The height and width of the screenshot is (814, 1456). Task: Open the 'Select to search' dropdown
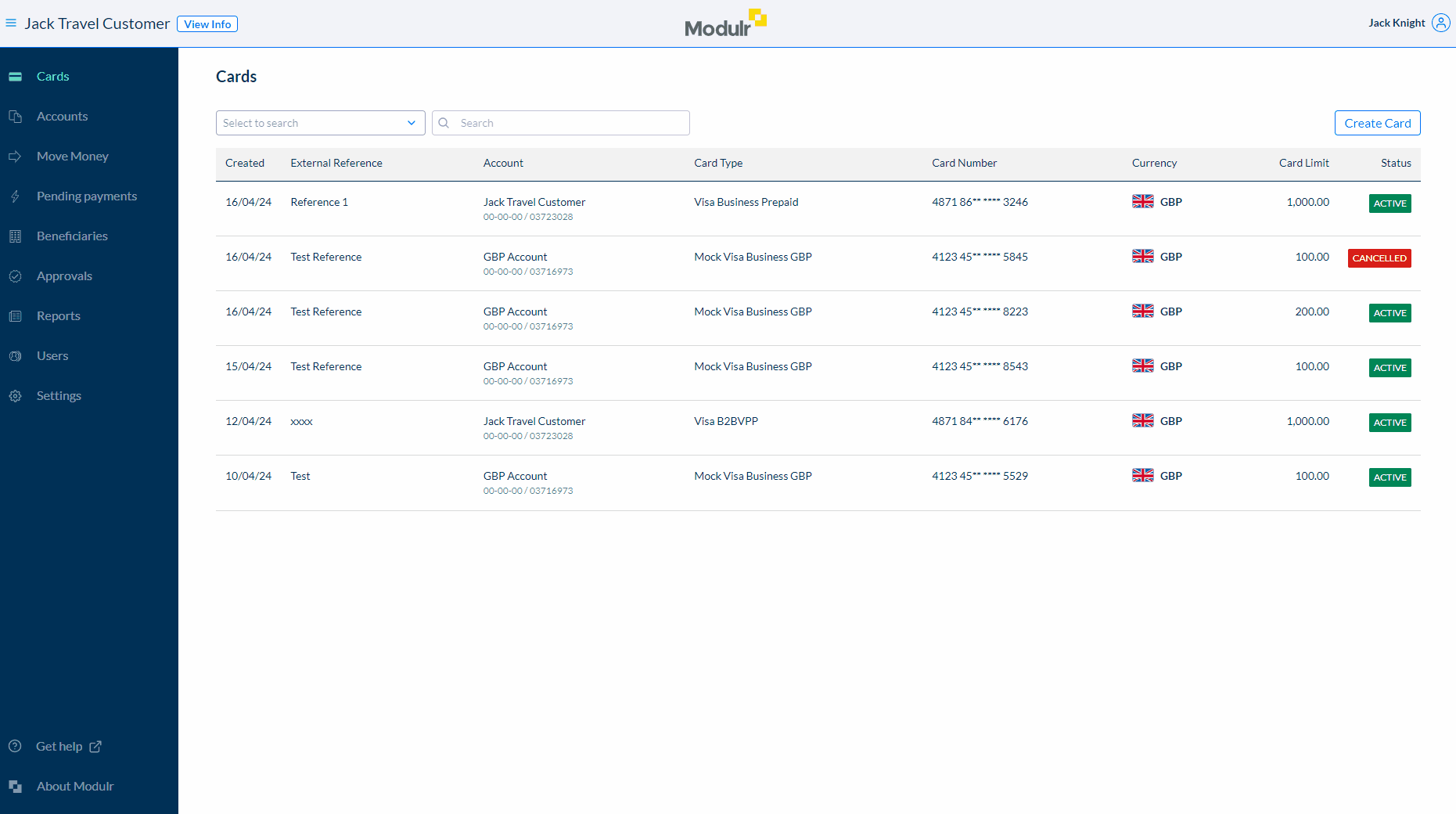313,123
